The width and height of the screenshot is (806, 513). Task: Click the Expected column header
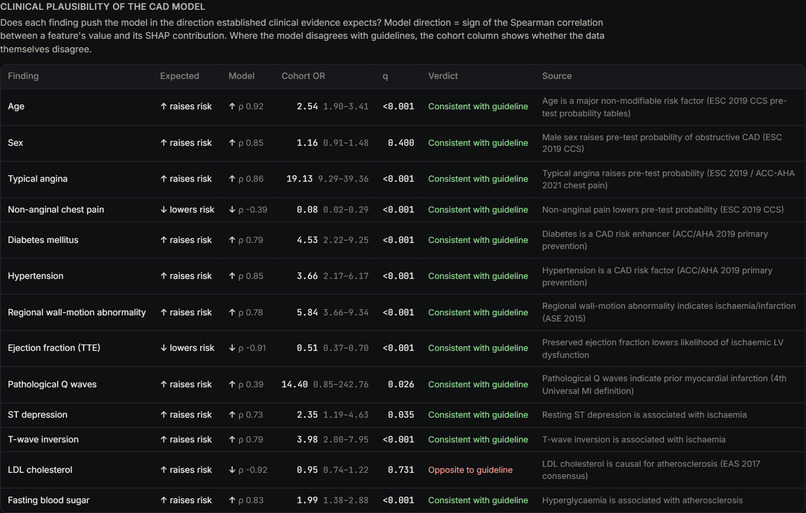pyautogui.click(x=179, y=76)
